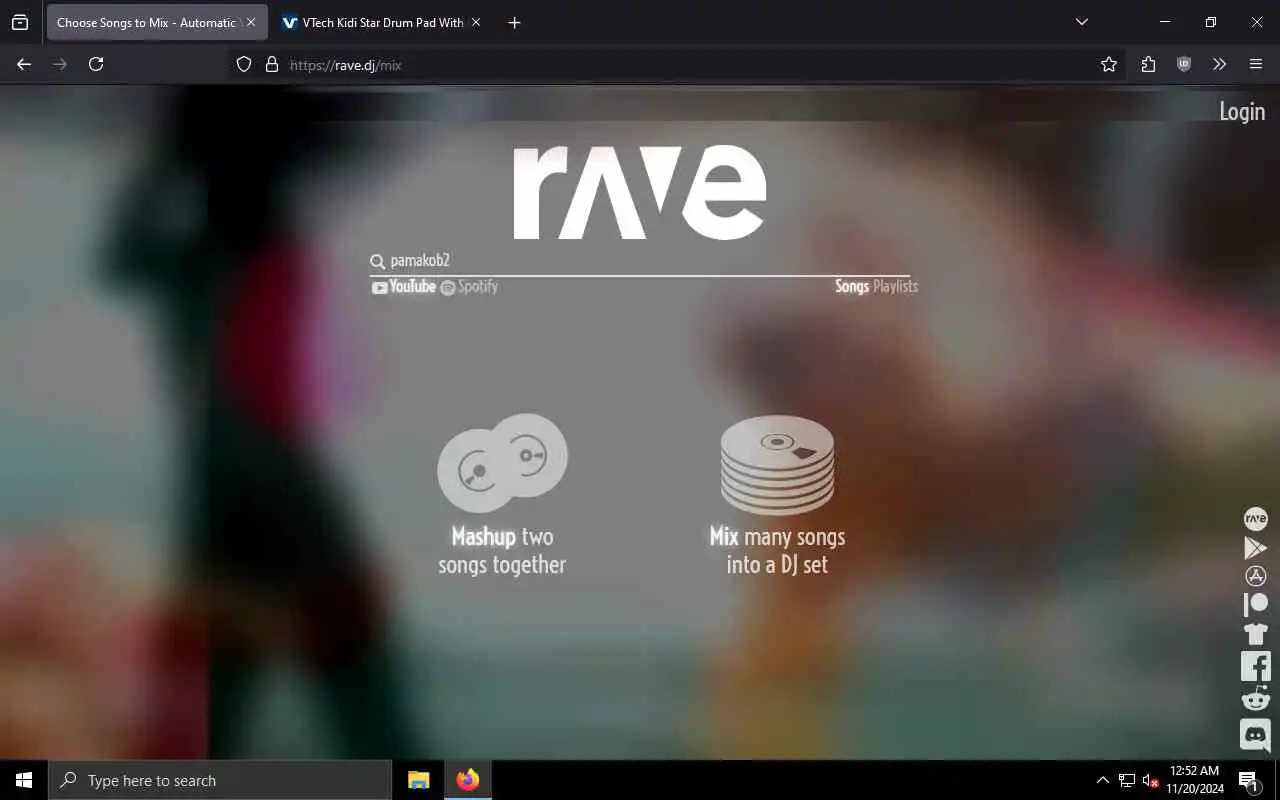Open File Explorer from the taskbar
Screen dimensions: 1280x800
click(419, 780)
